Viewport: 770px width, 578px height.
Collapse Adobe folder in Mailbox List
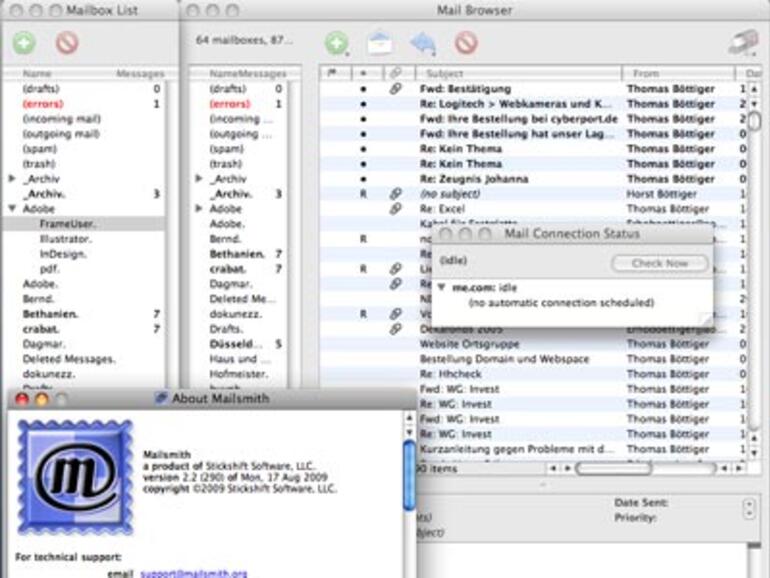tap(12, 209)
